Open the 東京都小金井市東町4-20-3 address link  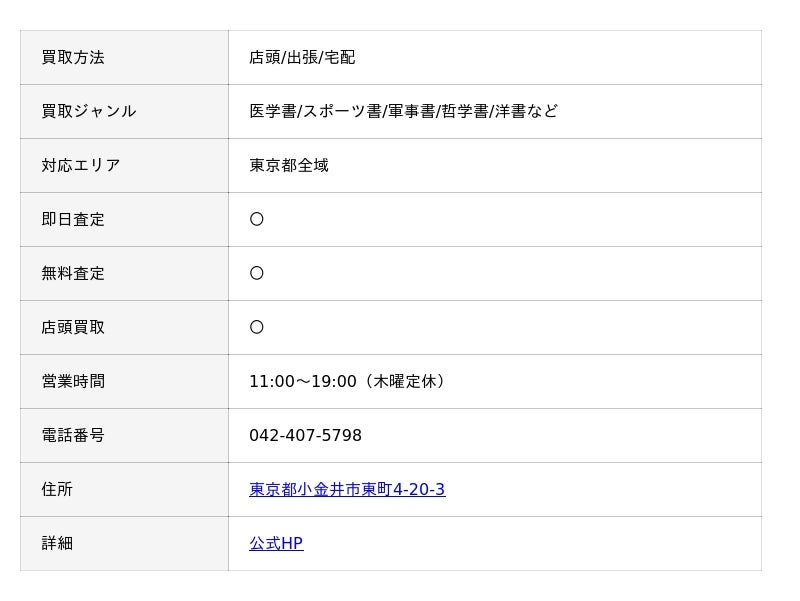(347, 490)
